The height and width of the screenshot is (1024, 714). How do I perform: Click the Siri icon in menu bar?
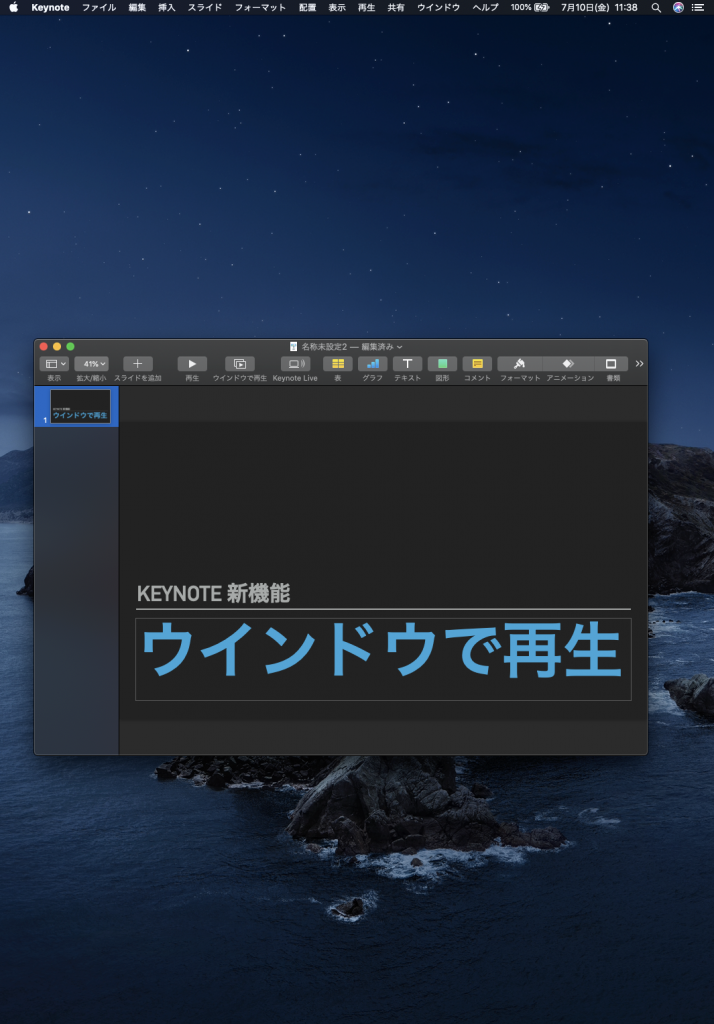(x=678, y=7)
